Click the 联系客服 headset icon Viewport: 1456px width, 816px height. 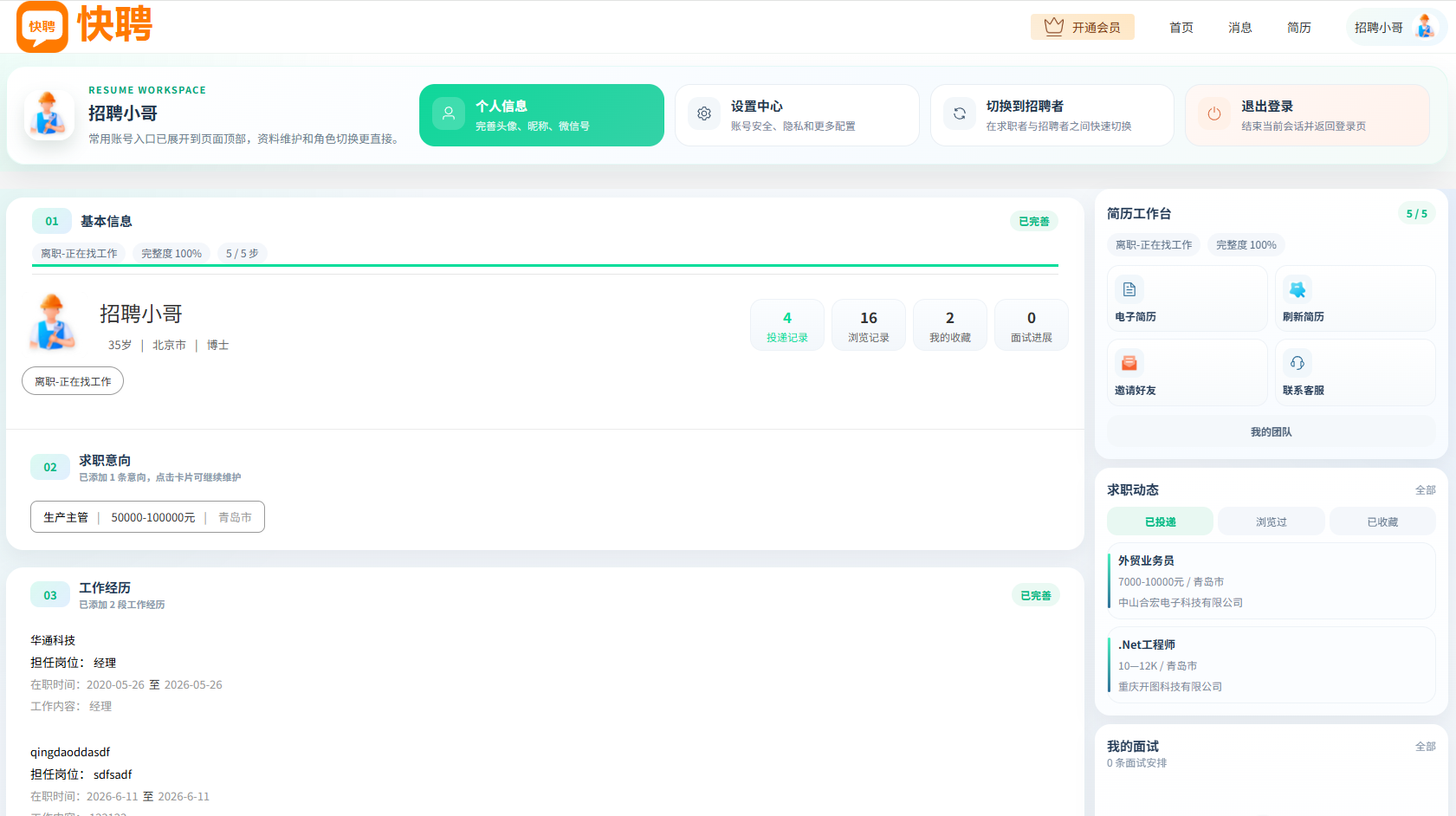1297,363
